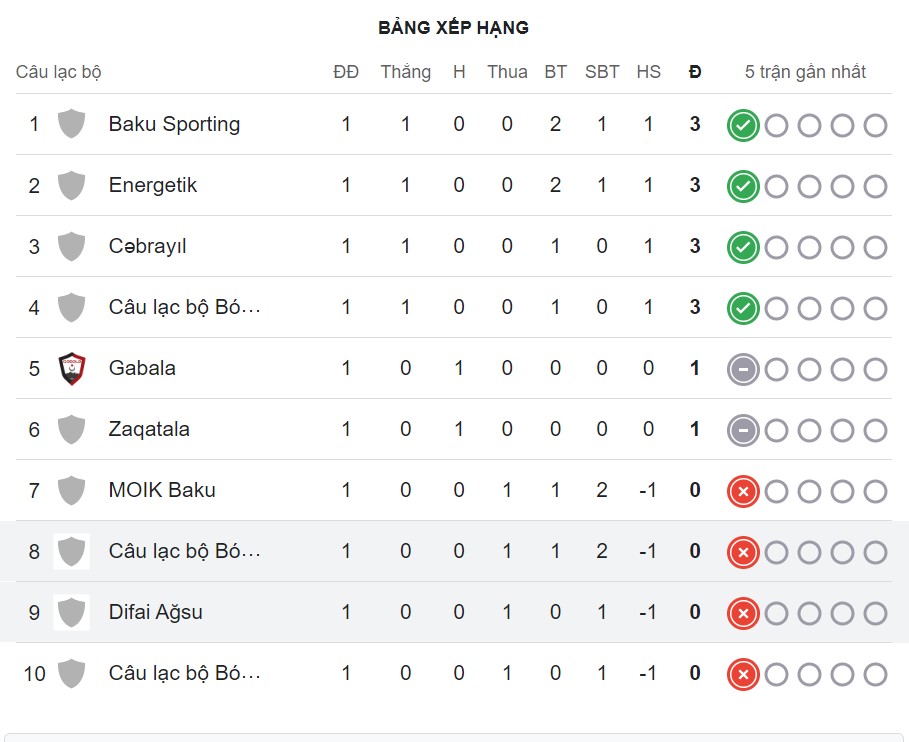Click the Cəbrayıl shield logo
Image resolution: width=909 pixels, height=742 pixels.
(x=71, y=246)
